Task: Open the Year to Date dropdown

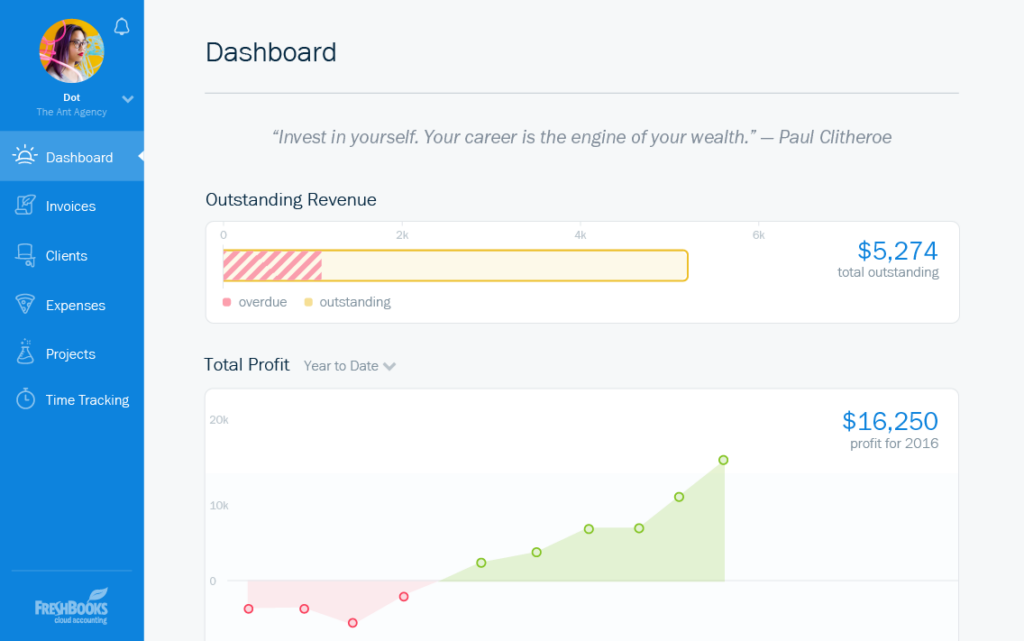Action: tap(349, 366)
